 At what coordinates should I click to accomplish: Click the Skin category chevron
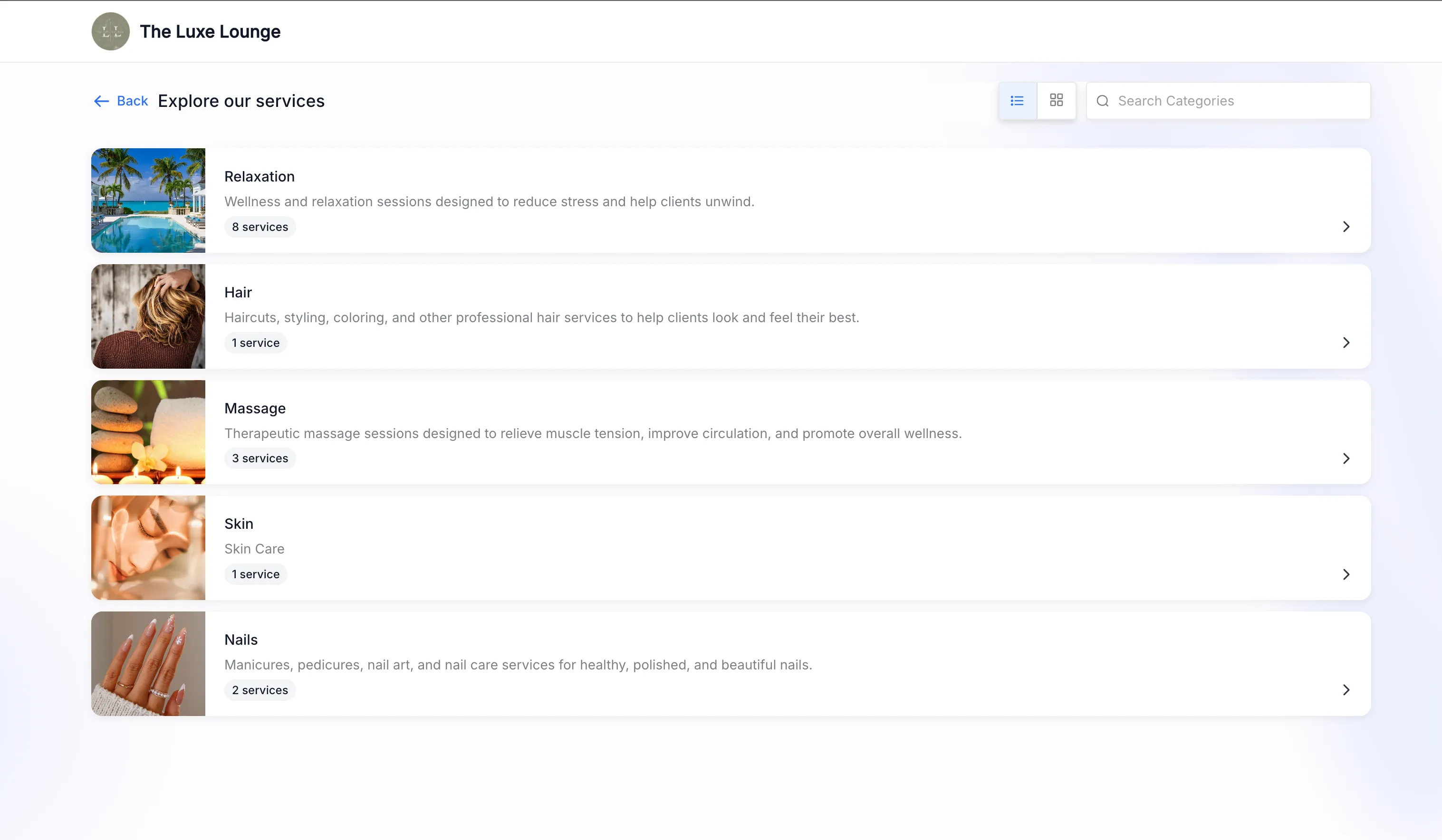(x=1346, y=574)
